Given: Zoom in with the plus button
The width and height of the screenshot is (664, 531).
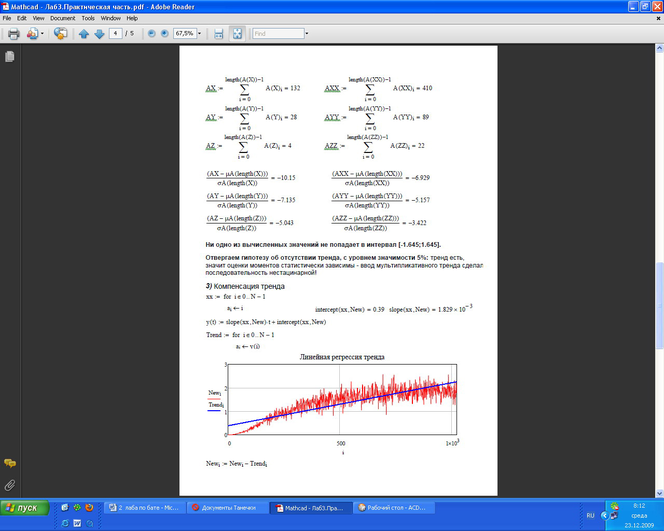Looking at the screenshot, I should tap(165, 33).
